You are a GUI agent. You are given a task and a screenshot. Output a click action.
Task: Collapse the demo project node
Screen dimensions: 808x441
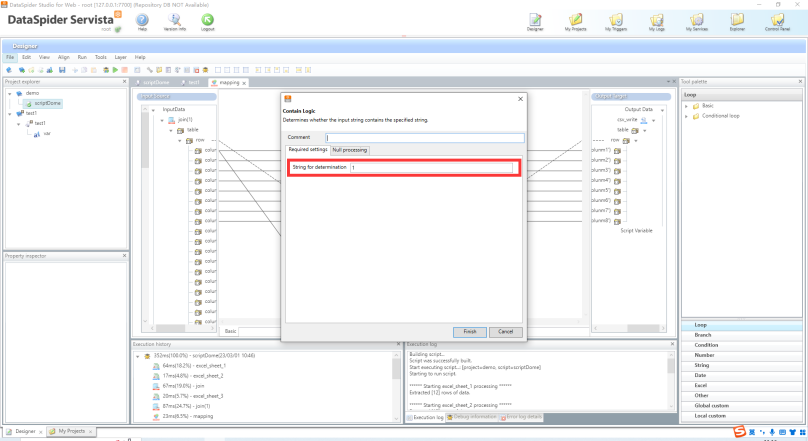[10, 94]
